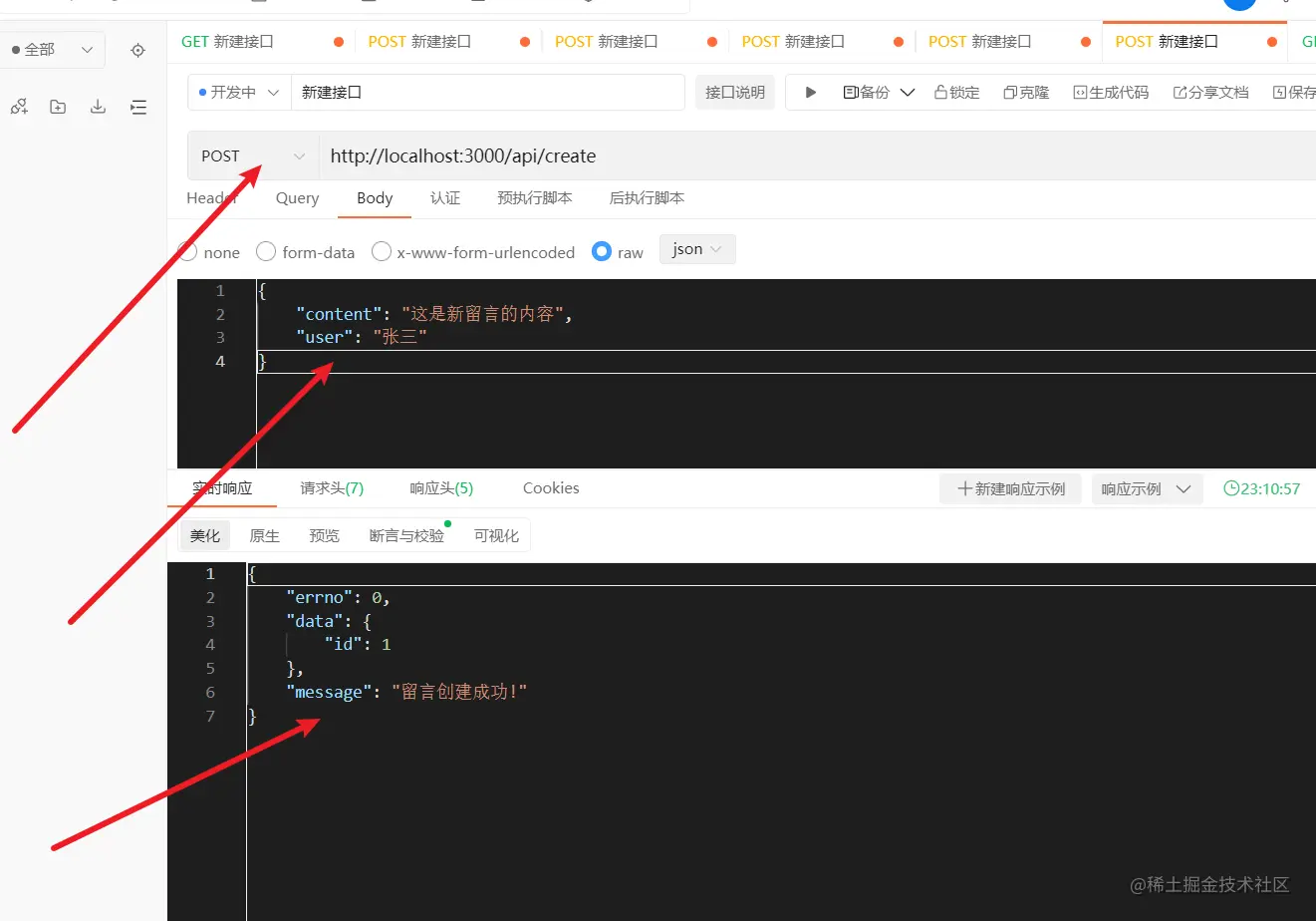Click the import download icon in sidebar
The width and height of the screenshot is (1316, 921).
point(98,107)
